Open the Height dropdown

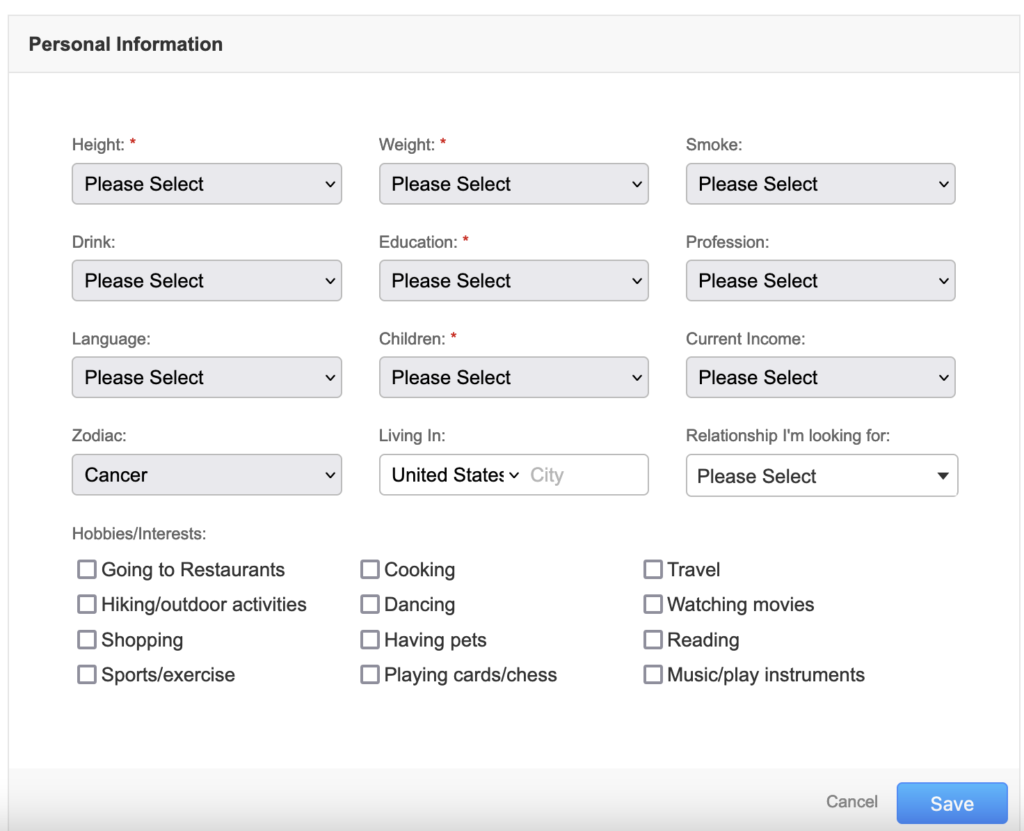pos(206,184)
